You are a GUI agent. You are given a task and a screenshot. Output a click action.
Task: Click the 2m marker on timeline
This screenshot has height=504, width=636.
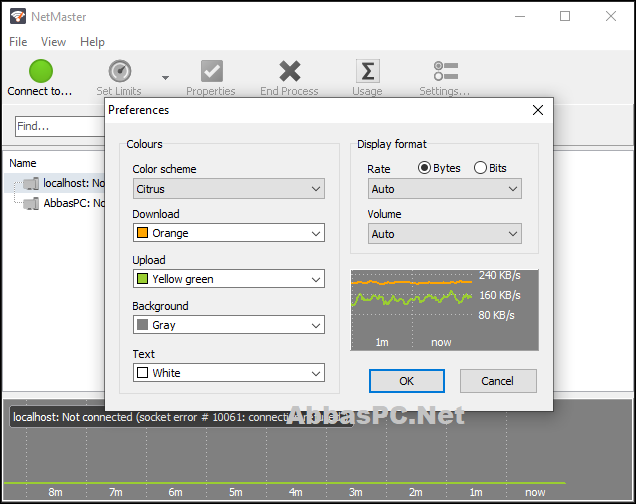[x=416, y=492]
